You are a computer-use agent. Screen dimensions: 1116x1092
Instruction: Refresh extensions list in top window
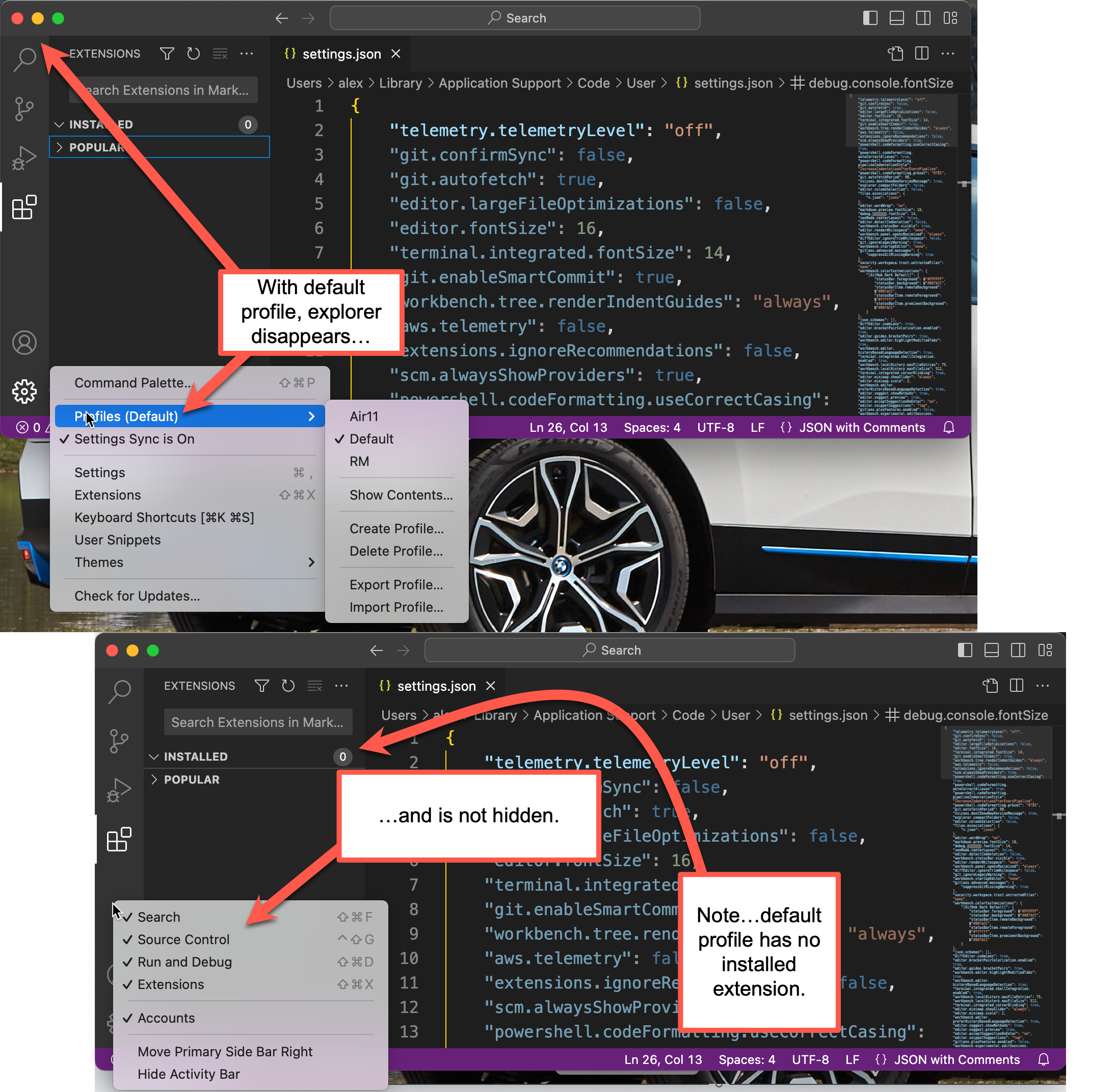[x=194, y=54]
